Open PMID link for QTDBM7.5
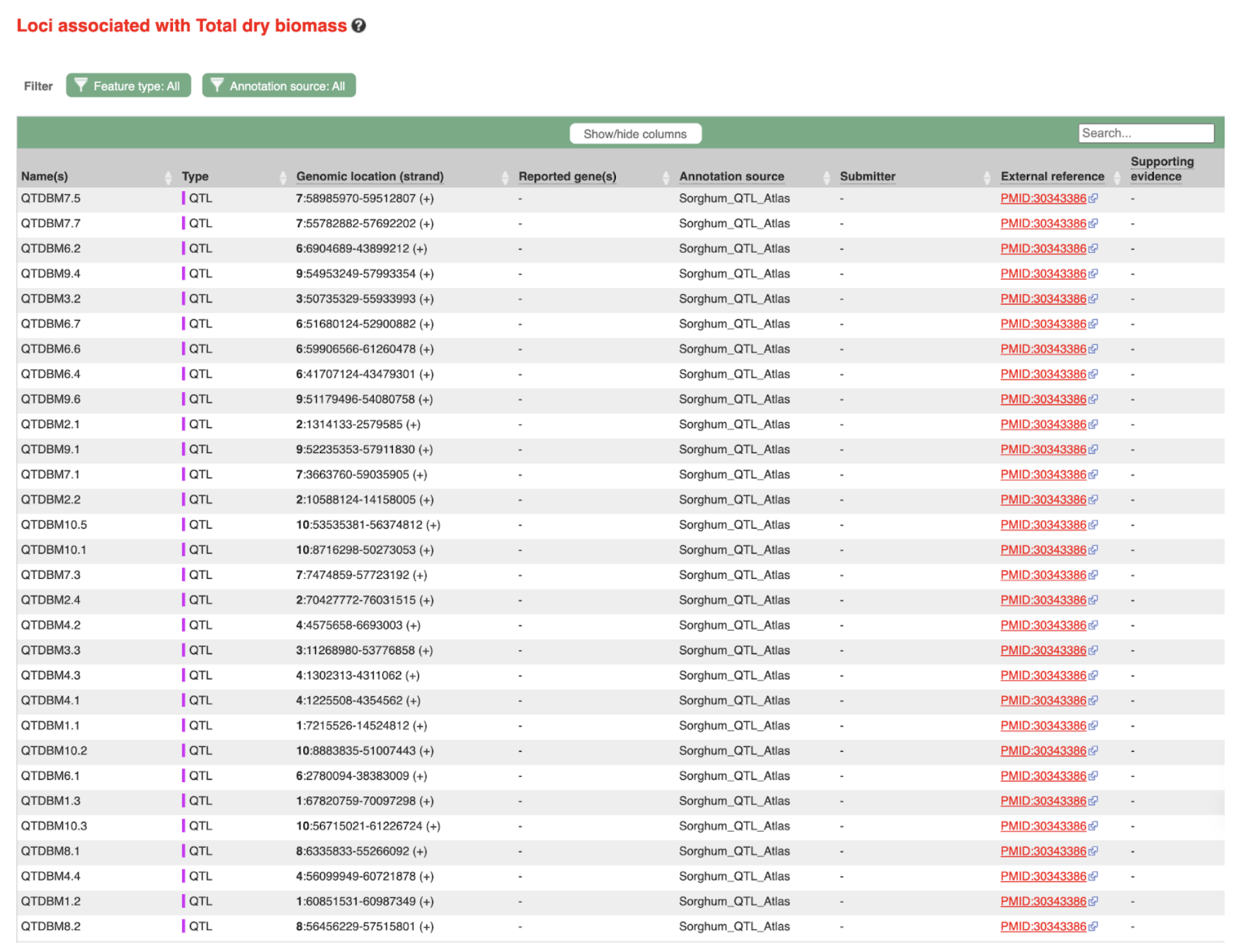This screenshot has height=952, width=1237. pos(1043,198)
